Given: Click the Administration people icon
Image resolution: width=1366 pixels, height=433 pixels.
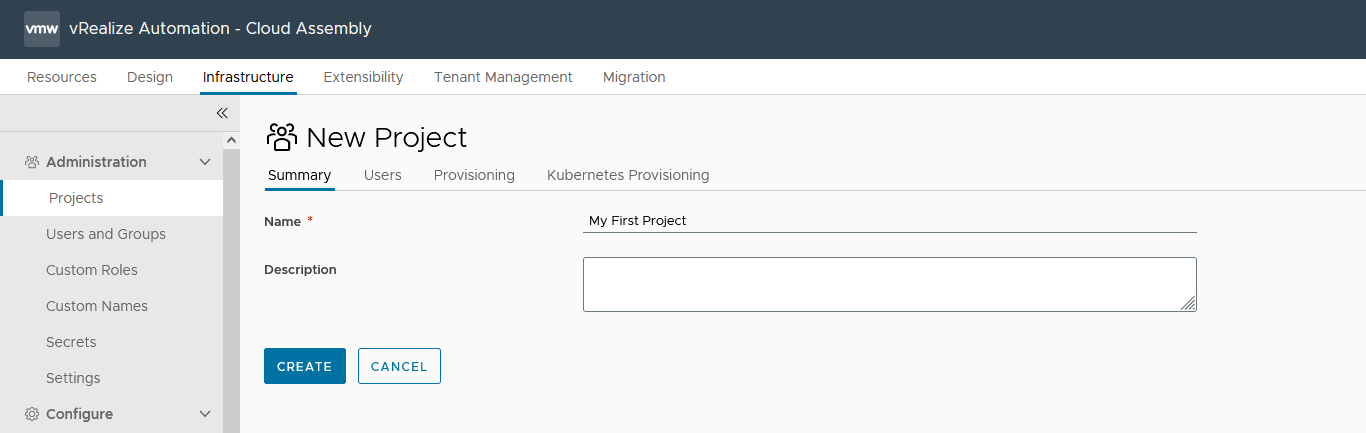Looking at the screenshot, I should 32,162.
